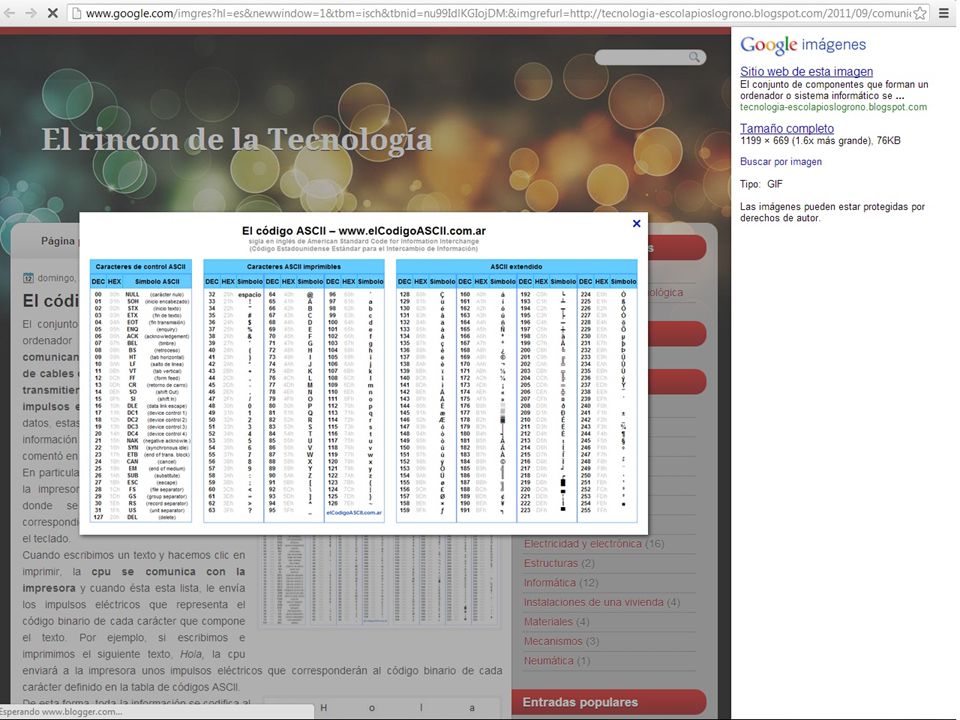
Task: Open 'Informática' category link
Action: click(549, 583)
